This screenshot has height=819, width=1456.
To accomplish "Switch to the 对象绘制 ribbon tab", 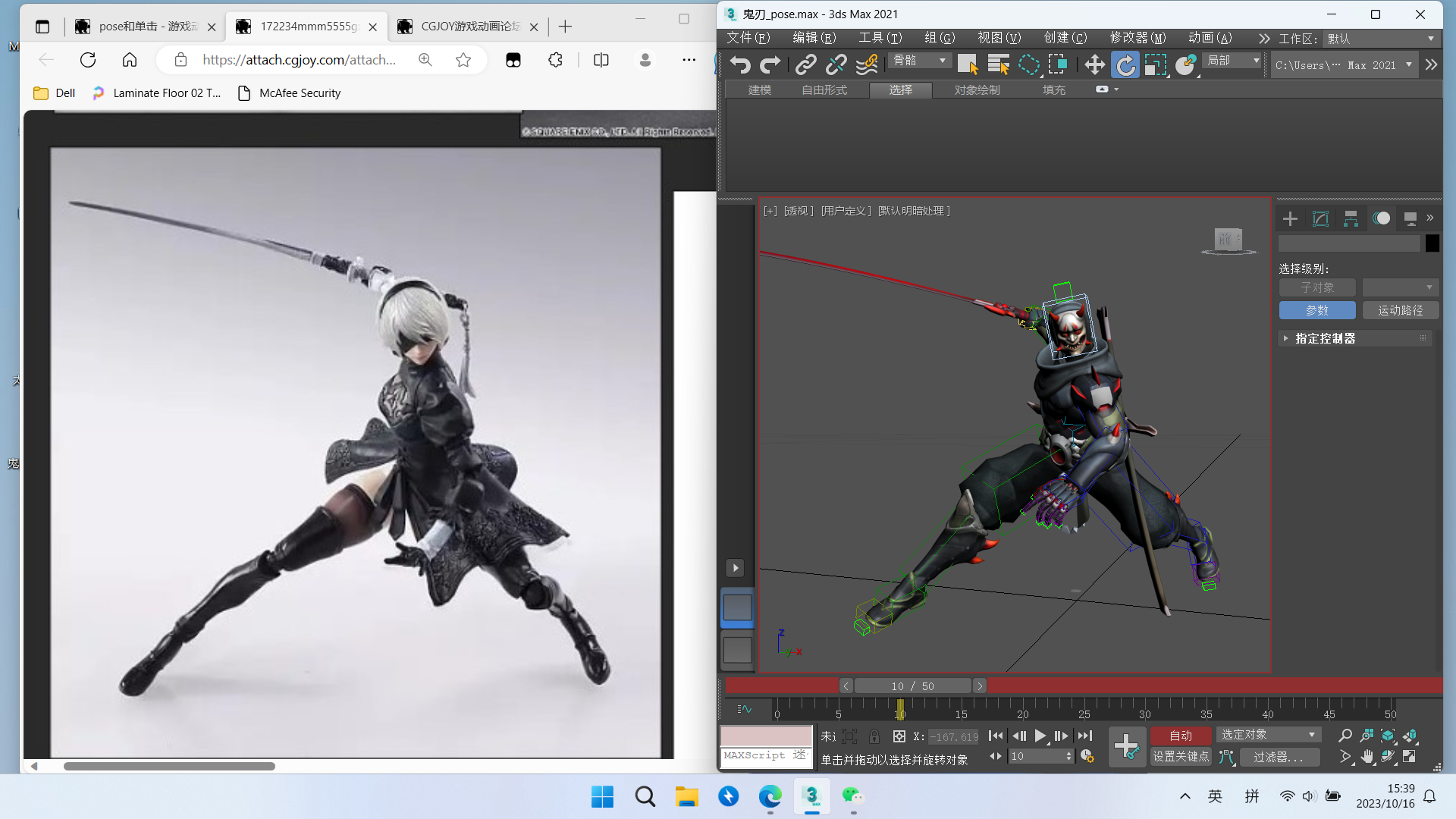I will pos(977,90).
